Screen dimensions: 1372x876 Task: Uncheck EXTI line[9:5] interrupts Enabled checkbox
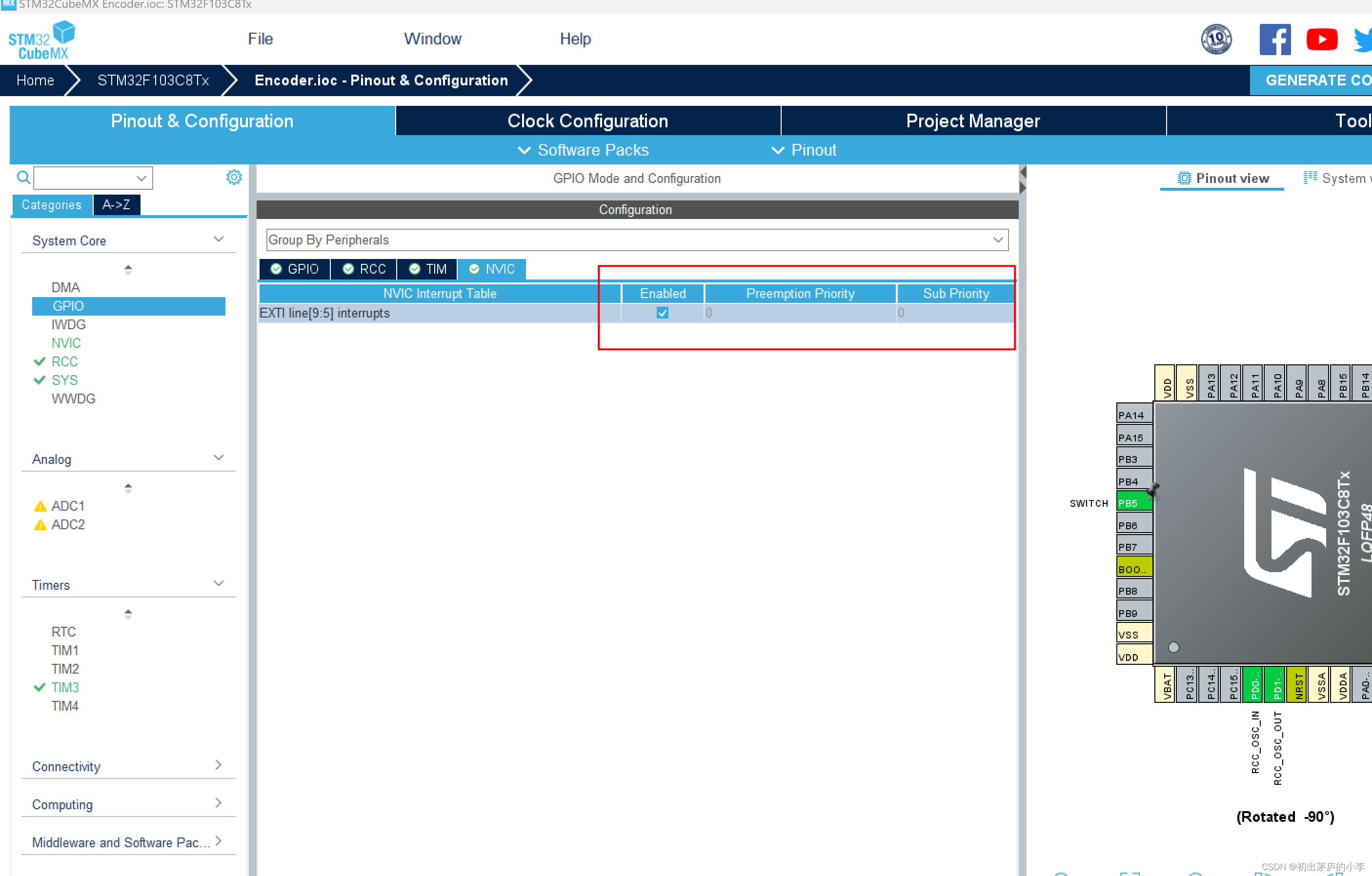(662, 313)
